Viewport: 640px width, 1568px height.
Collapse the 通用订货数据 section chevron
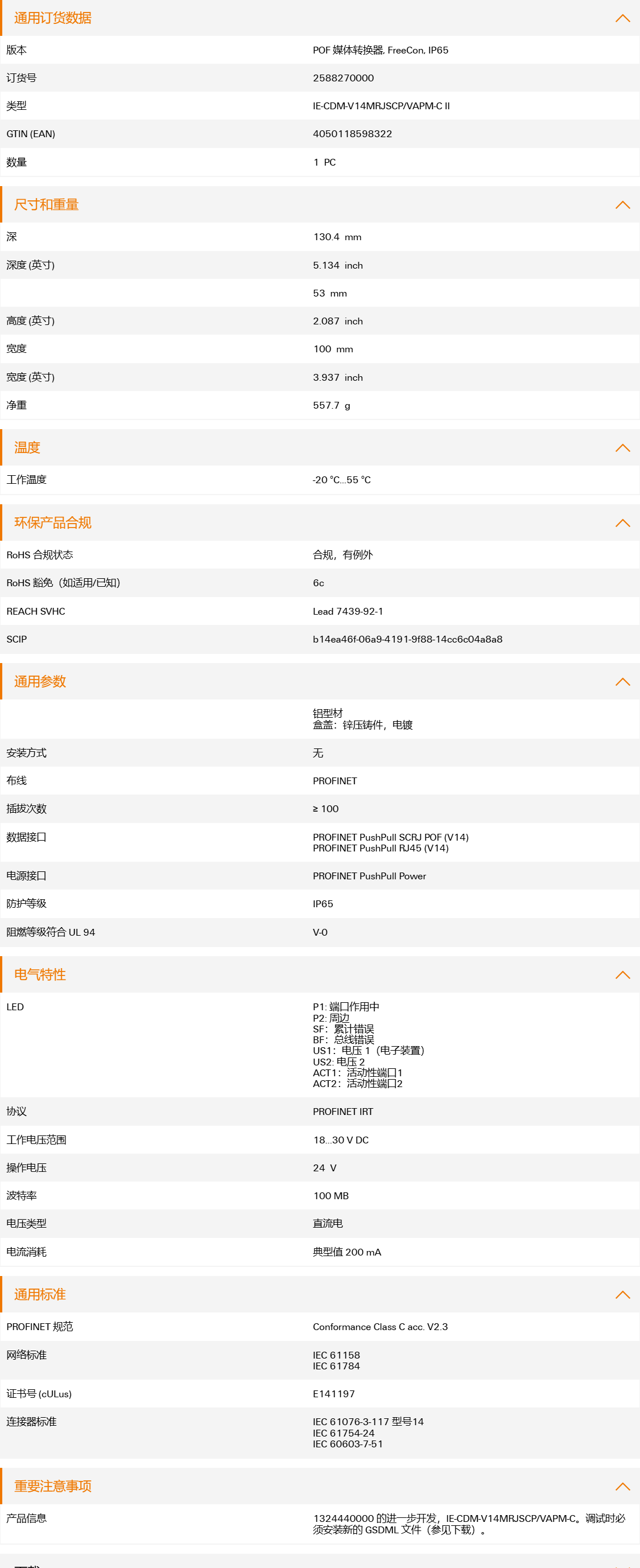[x=622, y=18]
